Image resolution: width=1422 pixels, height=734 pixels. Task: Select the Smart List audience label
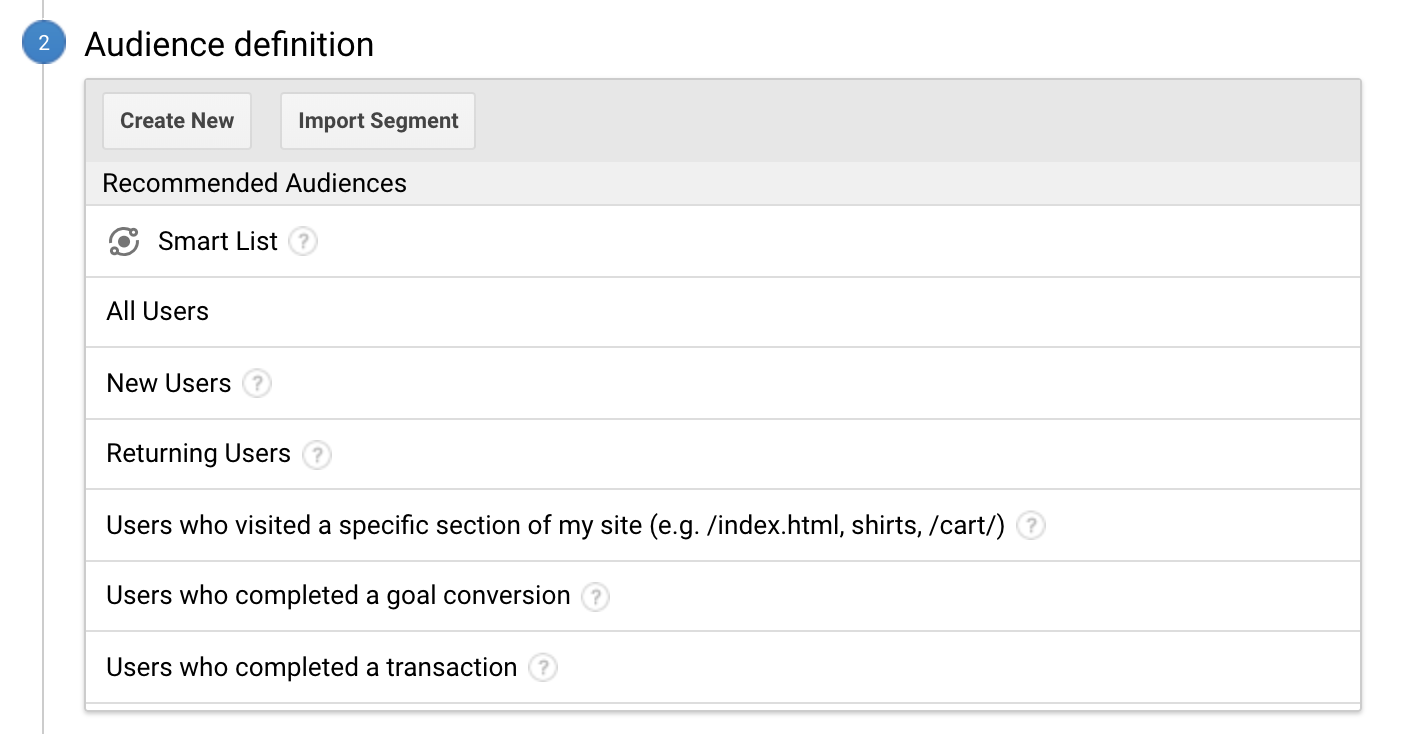(217, 242)
